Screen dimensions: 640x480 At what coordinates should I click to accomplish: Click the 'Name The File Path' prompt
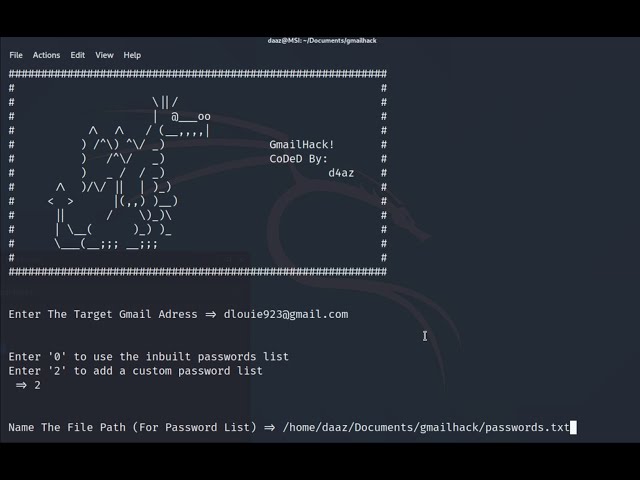pos(133,427)
